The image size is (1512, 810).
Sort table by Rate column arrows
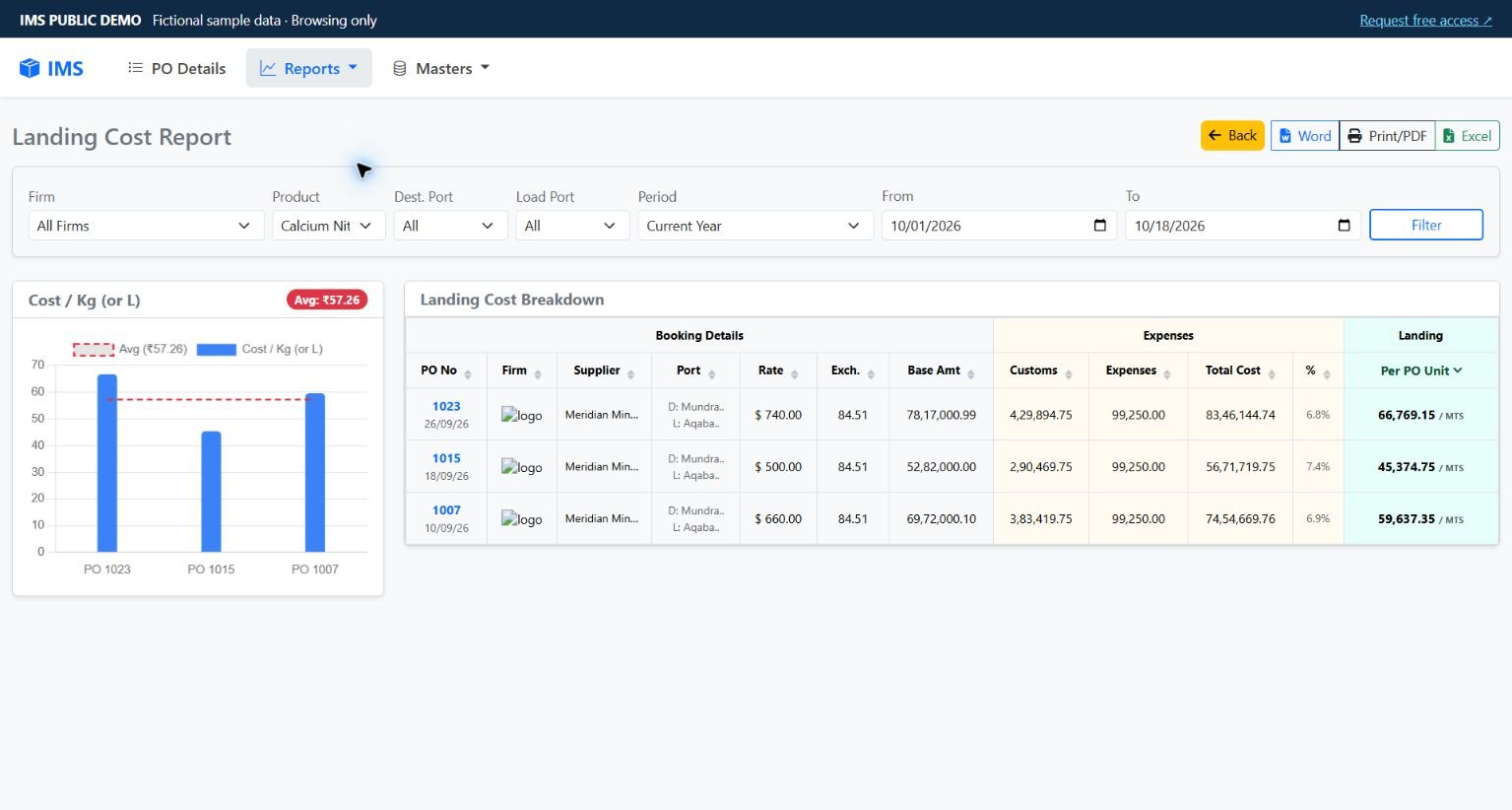pyautogui.click(x=794, y=372)
